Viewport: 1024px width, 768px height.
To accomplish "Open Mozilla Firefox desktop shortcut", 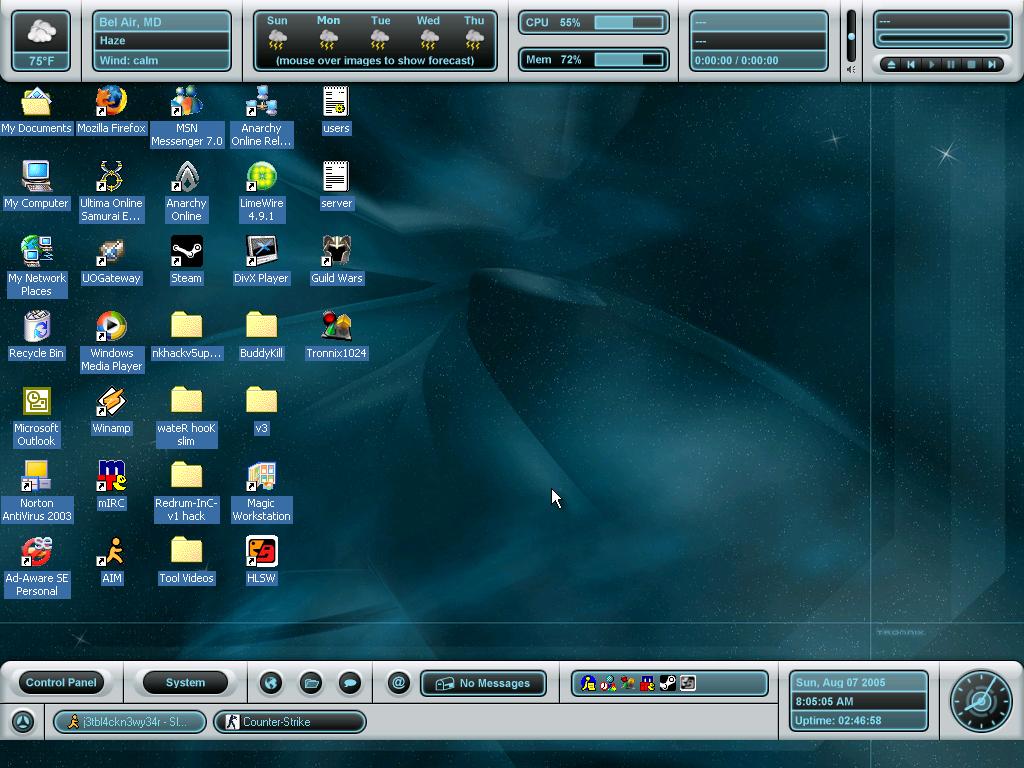I will [111, 101].
